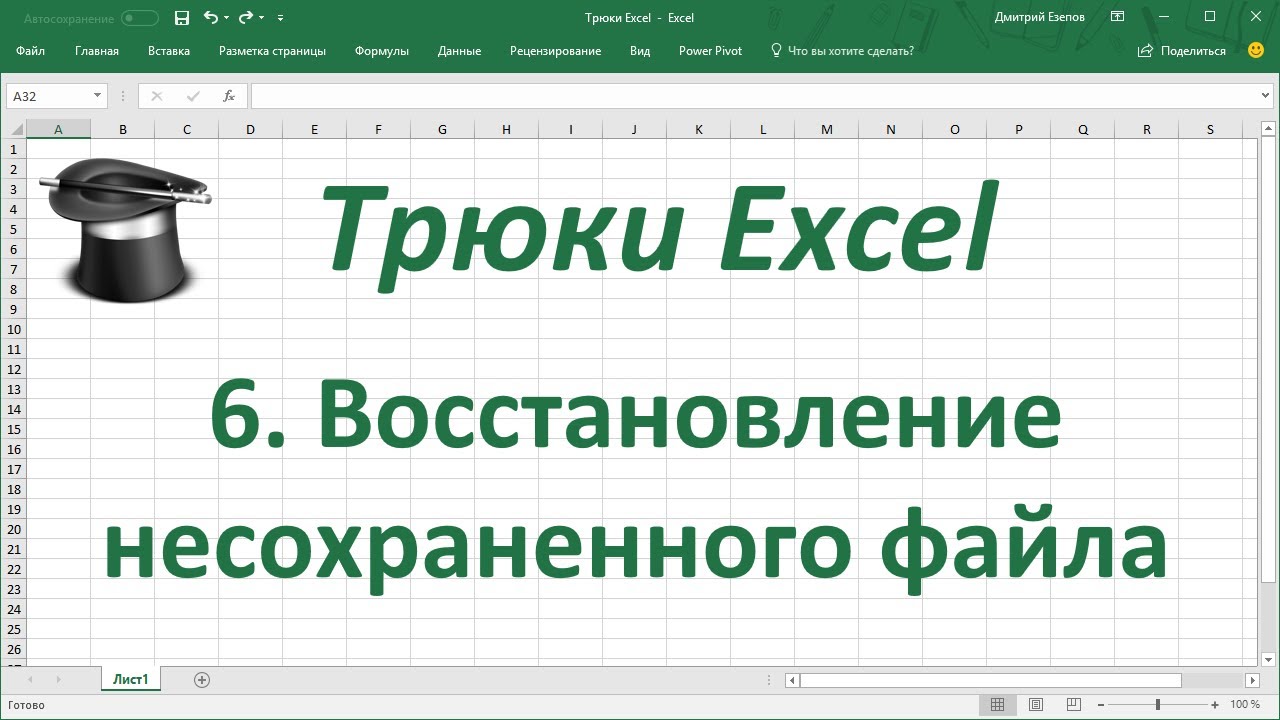Click the top hat magician image
Screen dimensions: 1280x720
coord(125,229)
